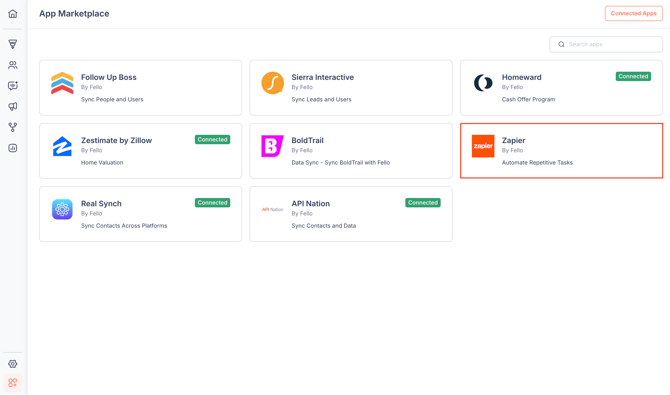The image size is (670, 395).
Task: Click the Real Synch atom logo
Action: 62,209
